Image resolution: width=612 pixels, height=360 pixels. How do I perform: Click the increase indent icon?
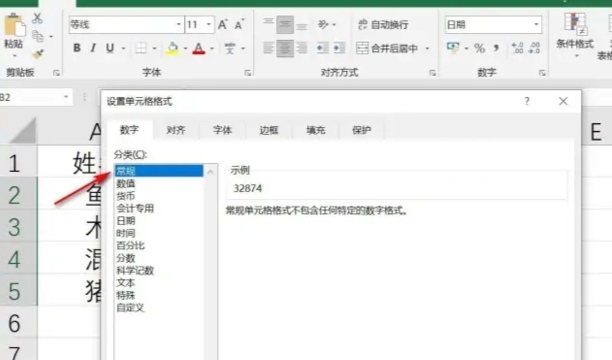tap(339, 48)
